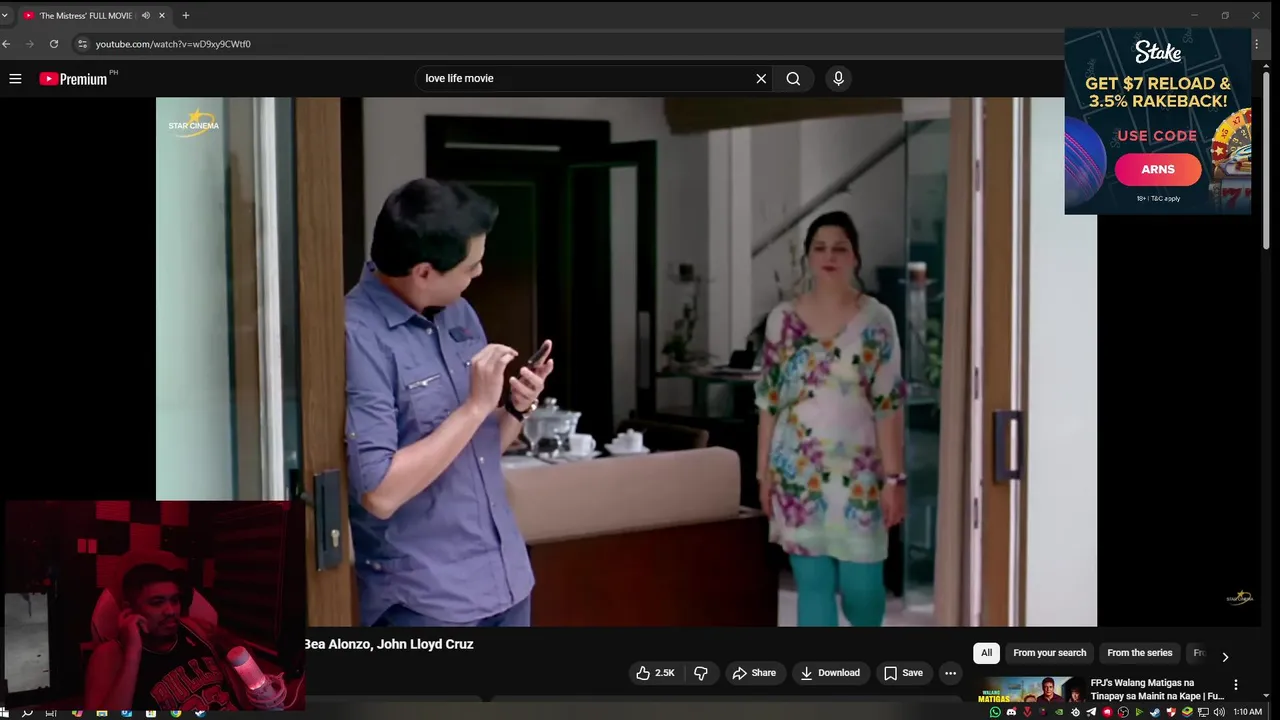Go forward with the browser forward arrow
The height and width of the screenshot is (720, 1280).
coord(30,44)
